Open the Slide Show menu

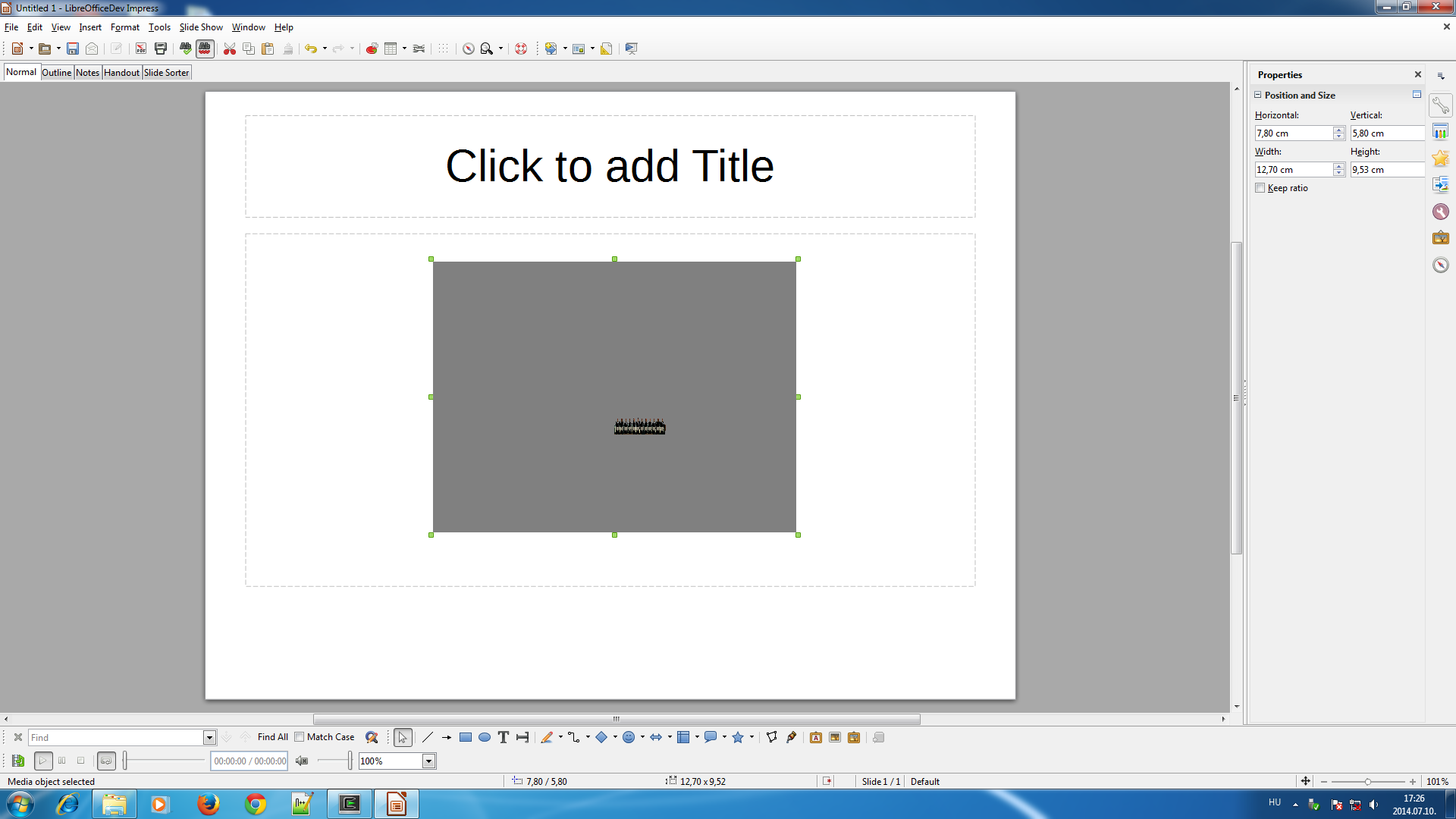(201, 27)
